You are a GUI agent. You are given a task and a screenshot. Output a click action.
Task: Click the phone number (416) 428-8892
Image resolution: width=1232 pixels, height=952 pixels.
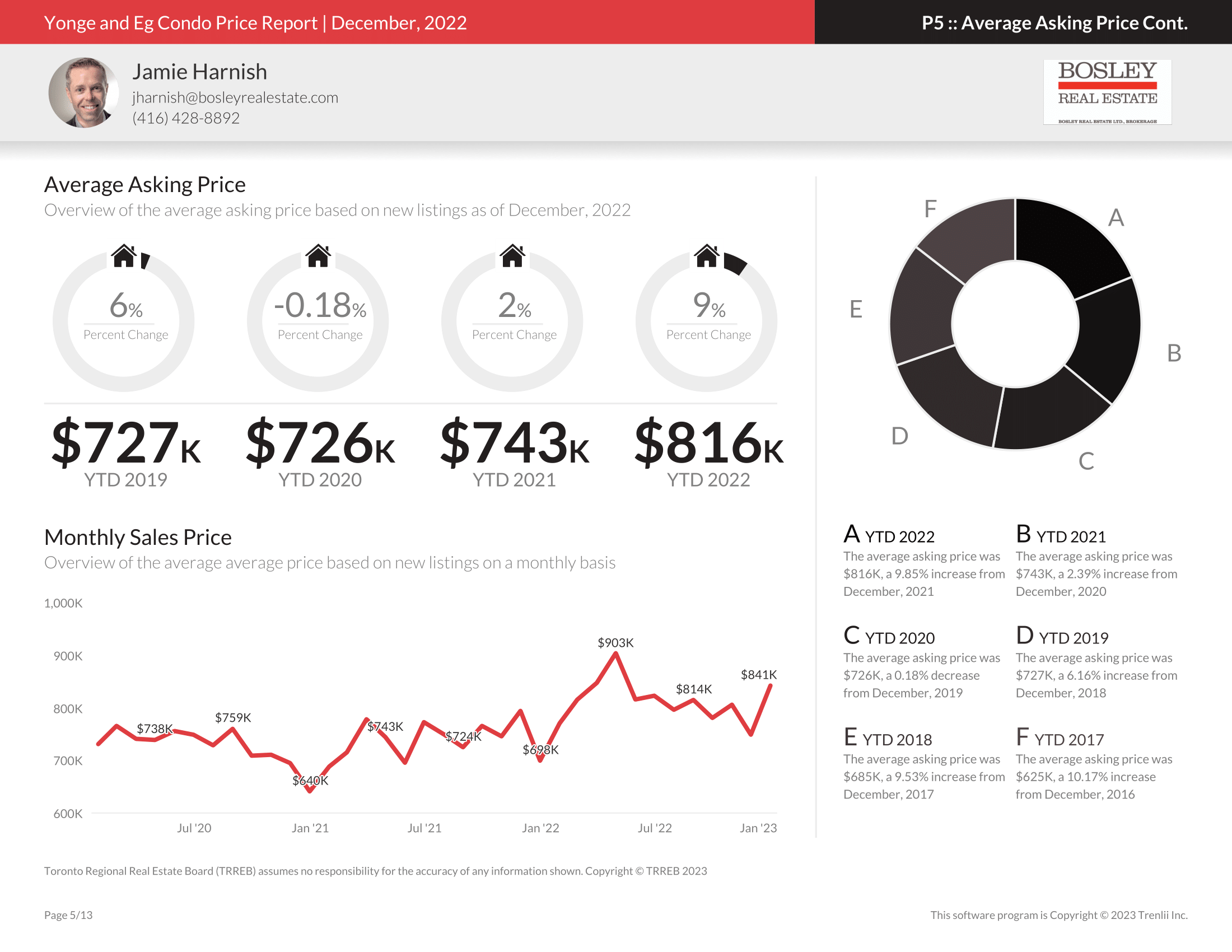(x=185, y=118)
